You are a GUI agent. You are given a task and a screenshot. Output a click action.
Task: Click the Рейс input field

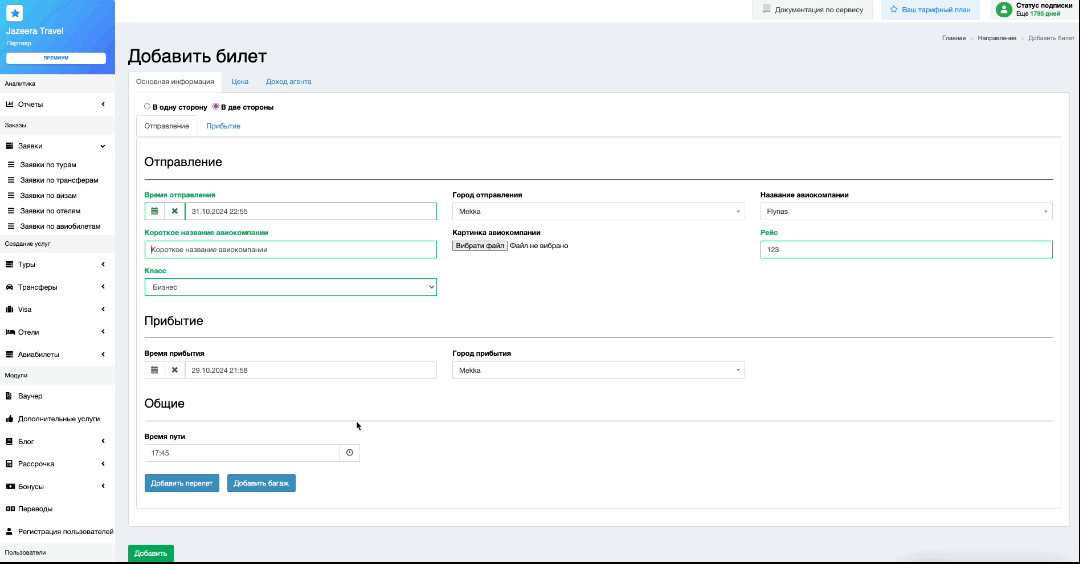pos(906,250)
